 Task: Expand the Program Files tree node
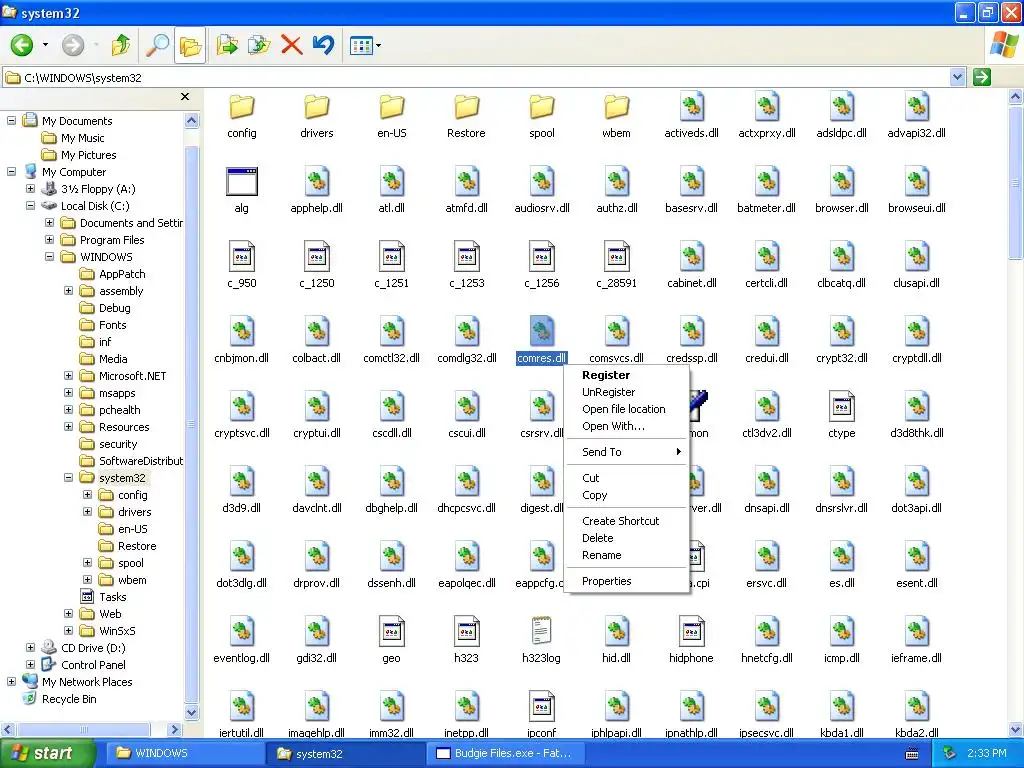49,240
